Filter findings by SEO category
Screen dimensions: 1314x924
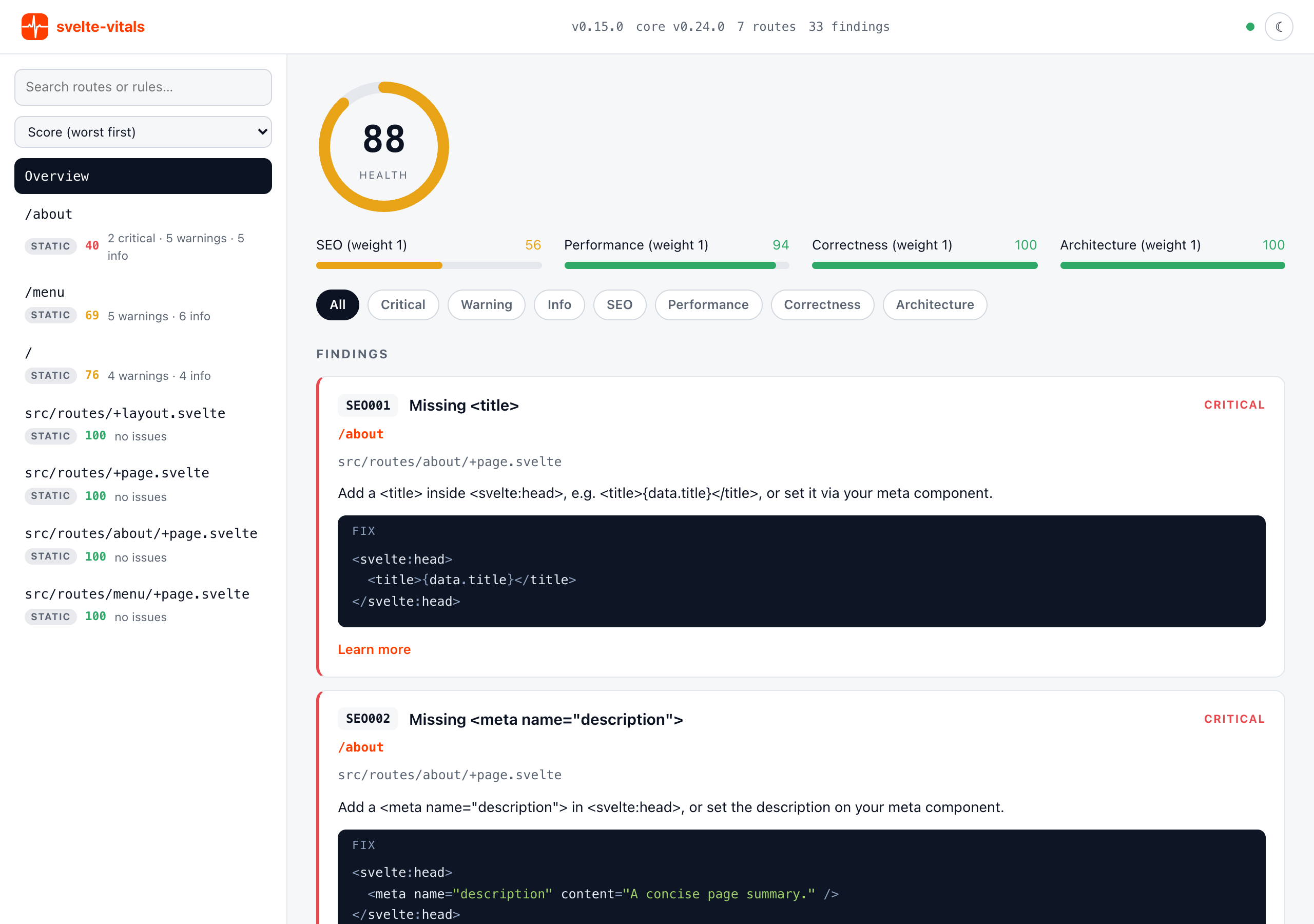point(620,305)
